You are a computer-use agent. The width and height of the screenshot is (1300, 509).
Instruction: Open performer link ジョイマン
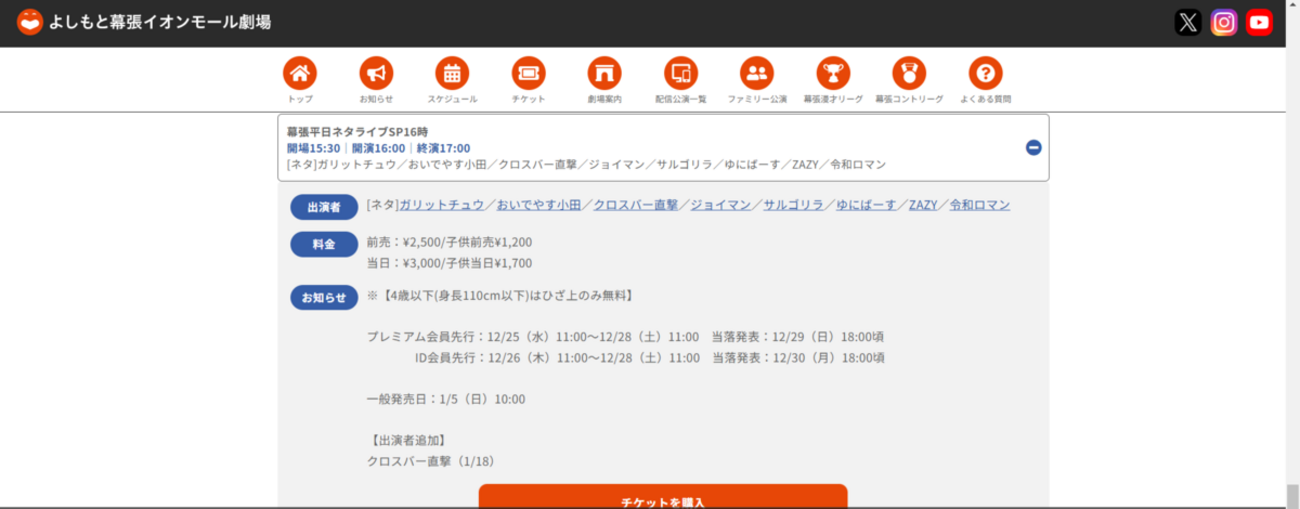click(721, 204)
